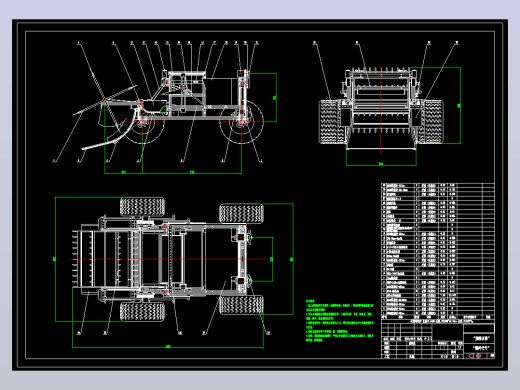This screenshot has width=520, height=390.
Task: Click the parts list table
Action: point(438,250)
